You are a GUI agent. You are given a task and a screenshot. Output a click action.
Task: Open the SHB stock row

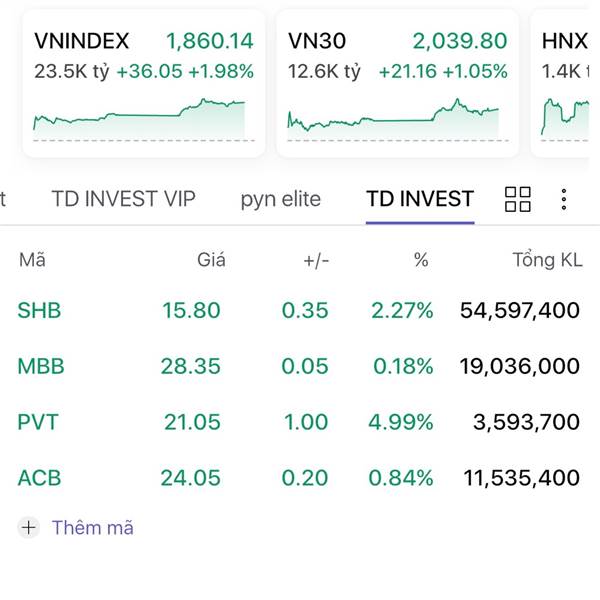pyautogui.click(x=298, y=311)
